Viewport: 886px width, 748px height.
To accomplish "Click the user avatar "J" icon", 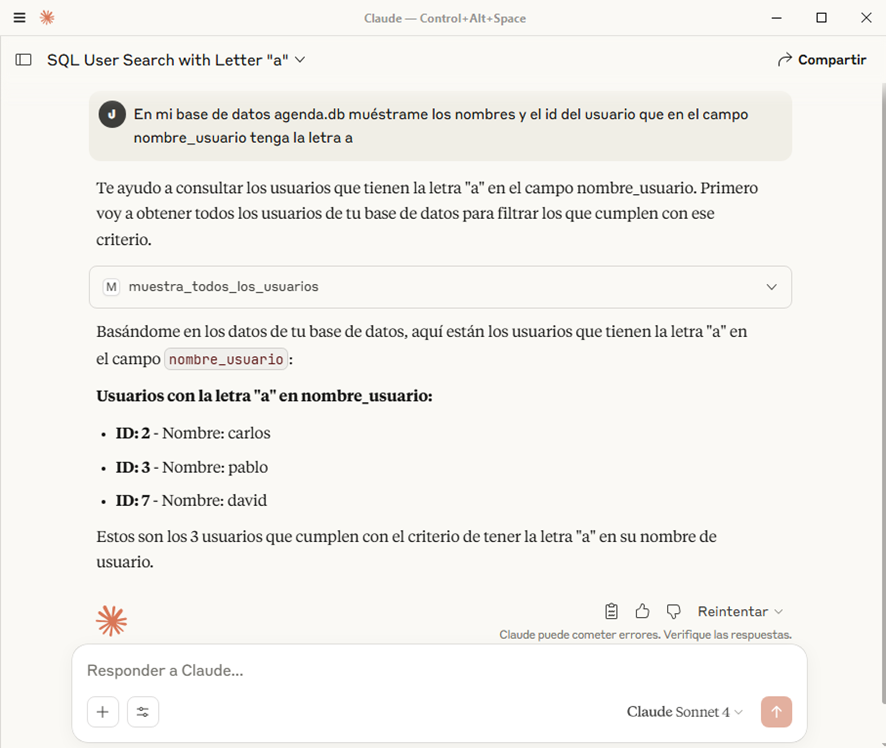I will 112,114.
